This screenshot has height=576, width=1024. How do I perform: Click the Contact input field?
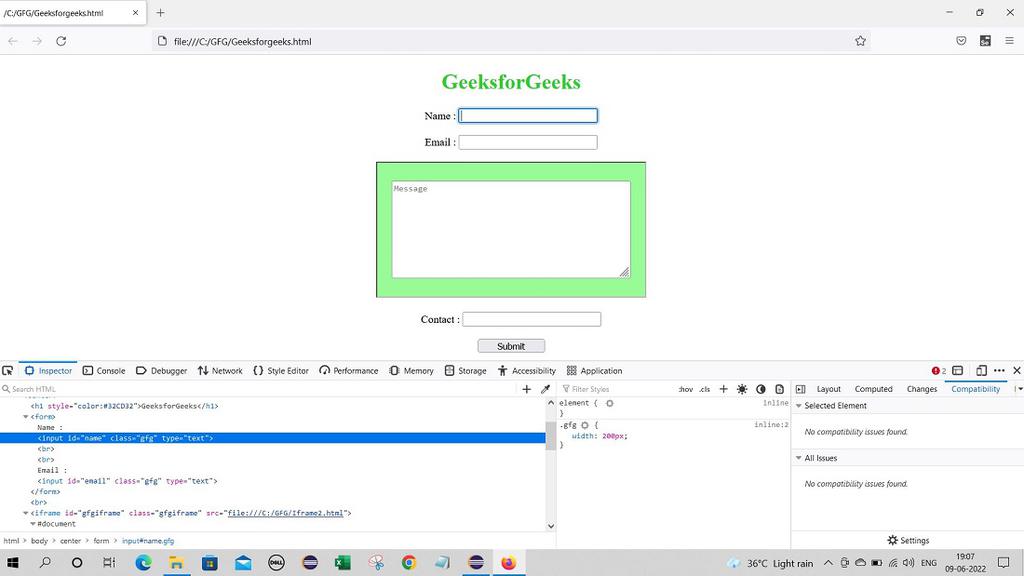(532, 319)
